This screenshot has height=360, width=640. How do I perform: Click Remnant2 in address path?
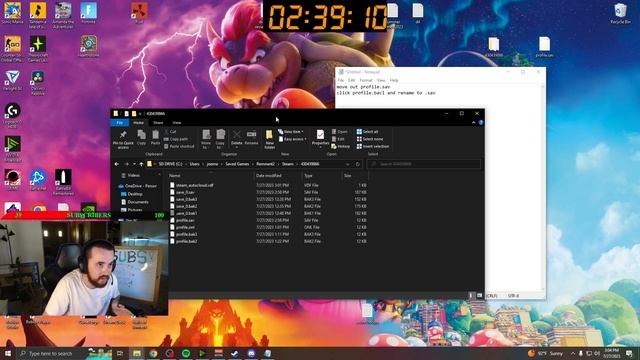(x=265, y=164)
